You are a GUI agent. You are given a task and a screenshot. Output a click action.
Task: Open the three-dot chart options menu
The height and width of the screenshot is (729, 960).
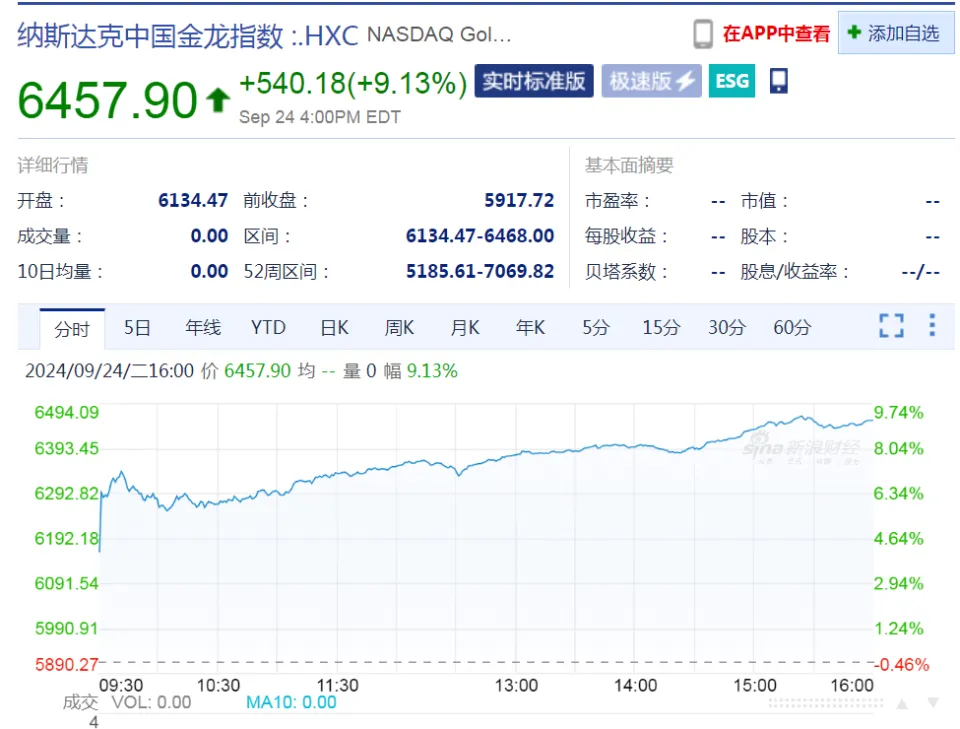click(932, 325)
